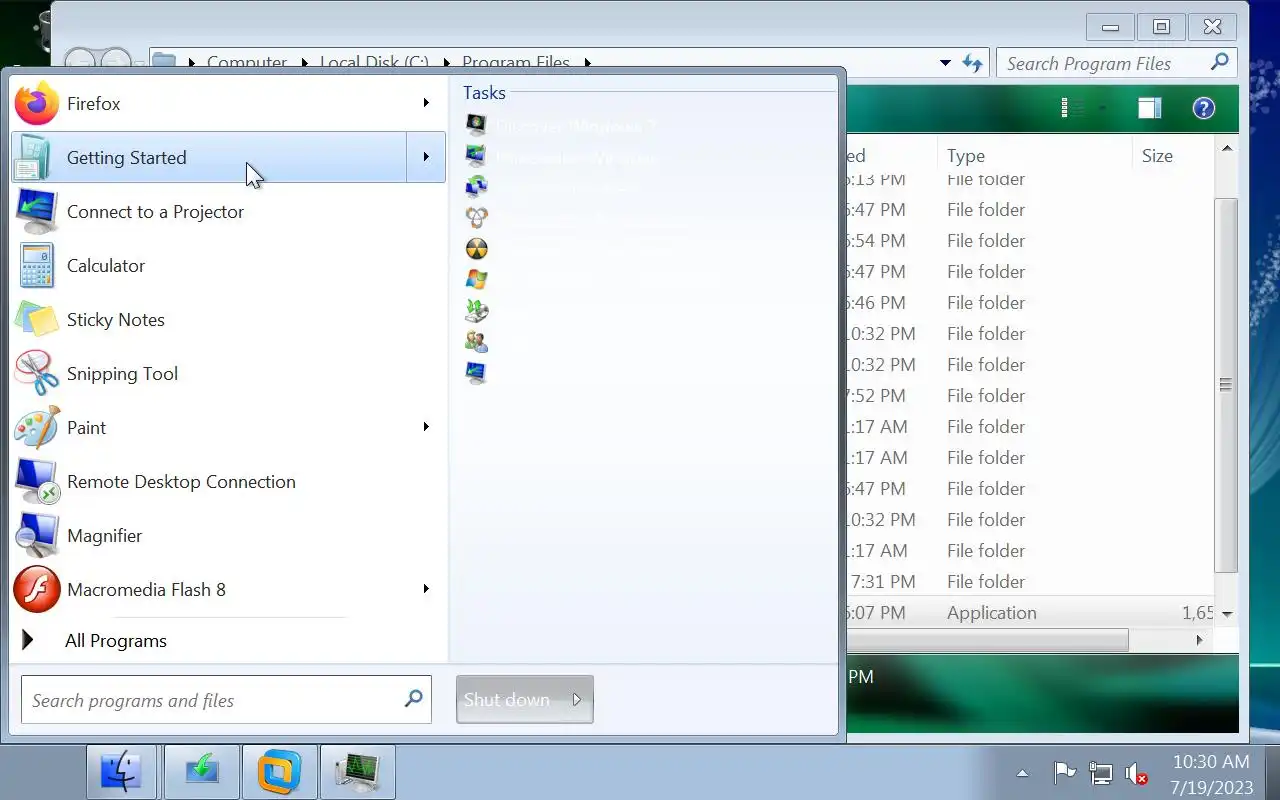Launch the Snipping Tool
The image size is (1280, 800).
pos(228,374)
